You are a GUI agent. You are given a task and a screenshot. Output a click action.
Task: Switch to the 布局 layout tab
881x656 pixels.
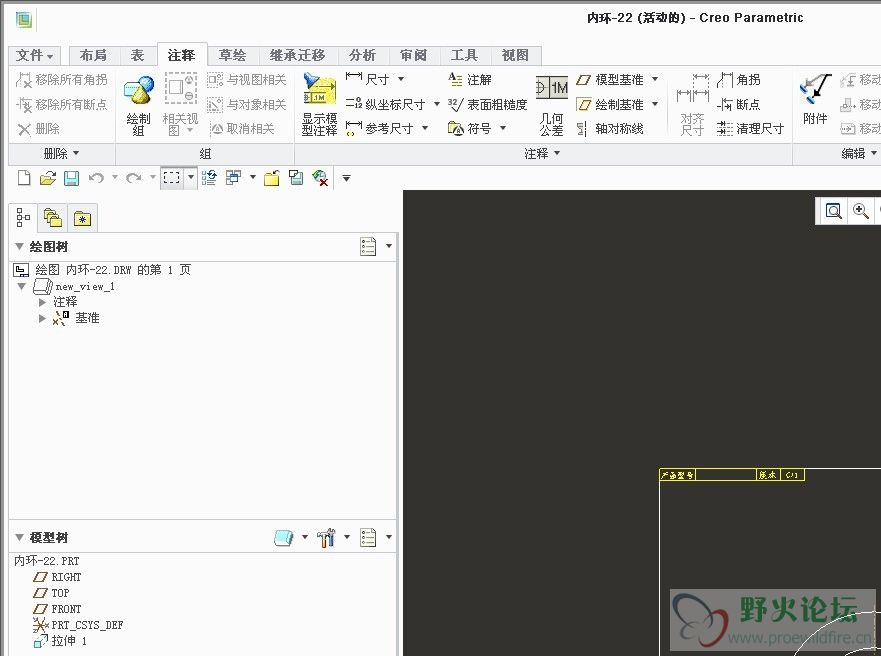pyautogui.click(x=93, y=55)
